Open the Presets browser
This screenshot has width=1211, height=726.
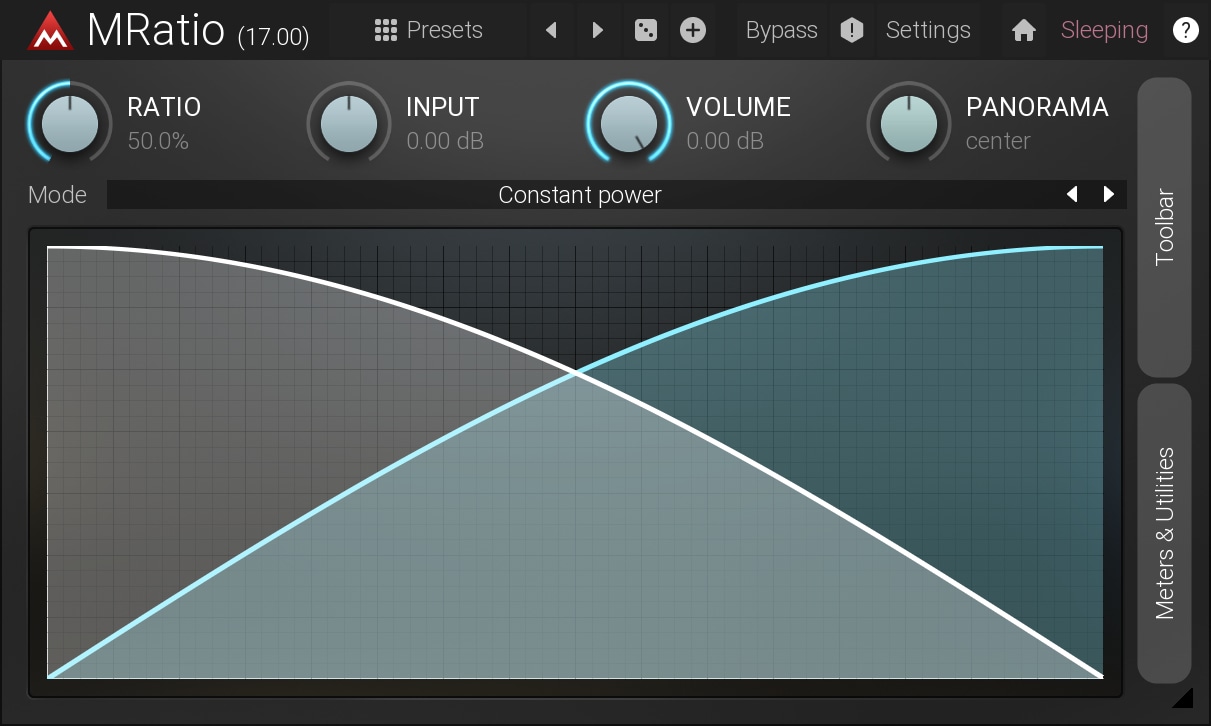point(428,30)
